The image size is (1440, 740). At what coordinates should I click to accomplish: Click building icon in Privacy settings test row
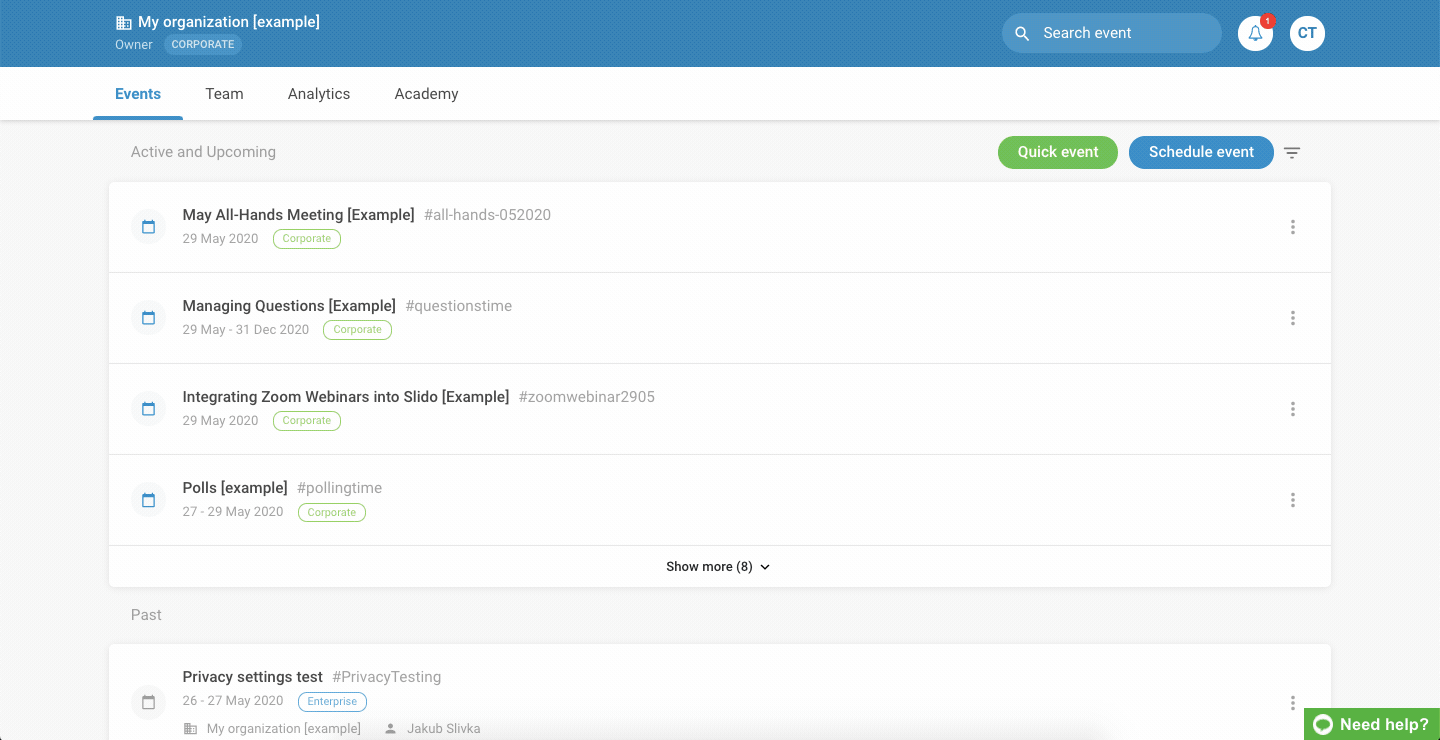pyautogui.click(x=190, y=729)
